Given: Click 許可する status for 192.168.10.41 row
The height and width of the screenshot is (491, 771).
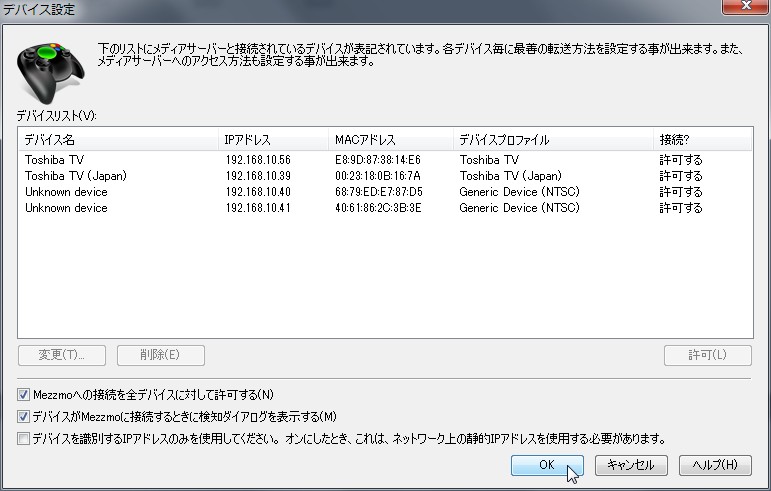Looking at the screenshot, I should [x=681, y=208].
